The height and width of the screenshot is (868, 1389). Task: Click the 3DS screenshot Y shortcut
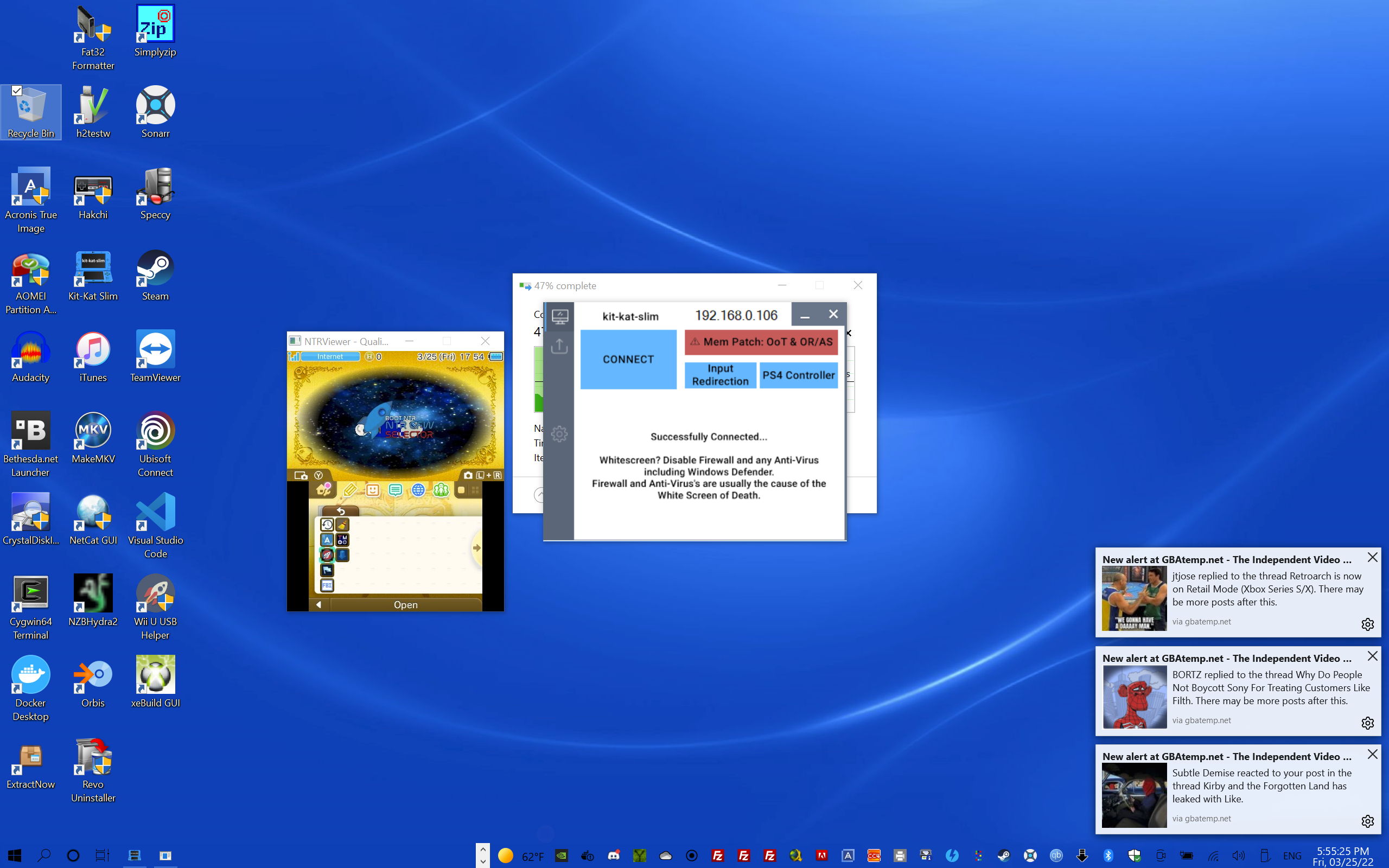pyautogui.click(x=309, y=475)
